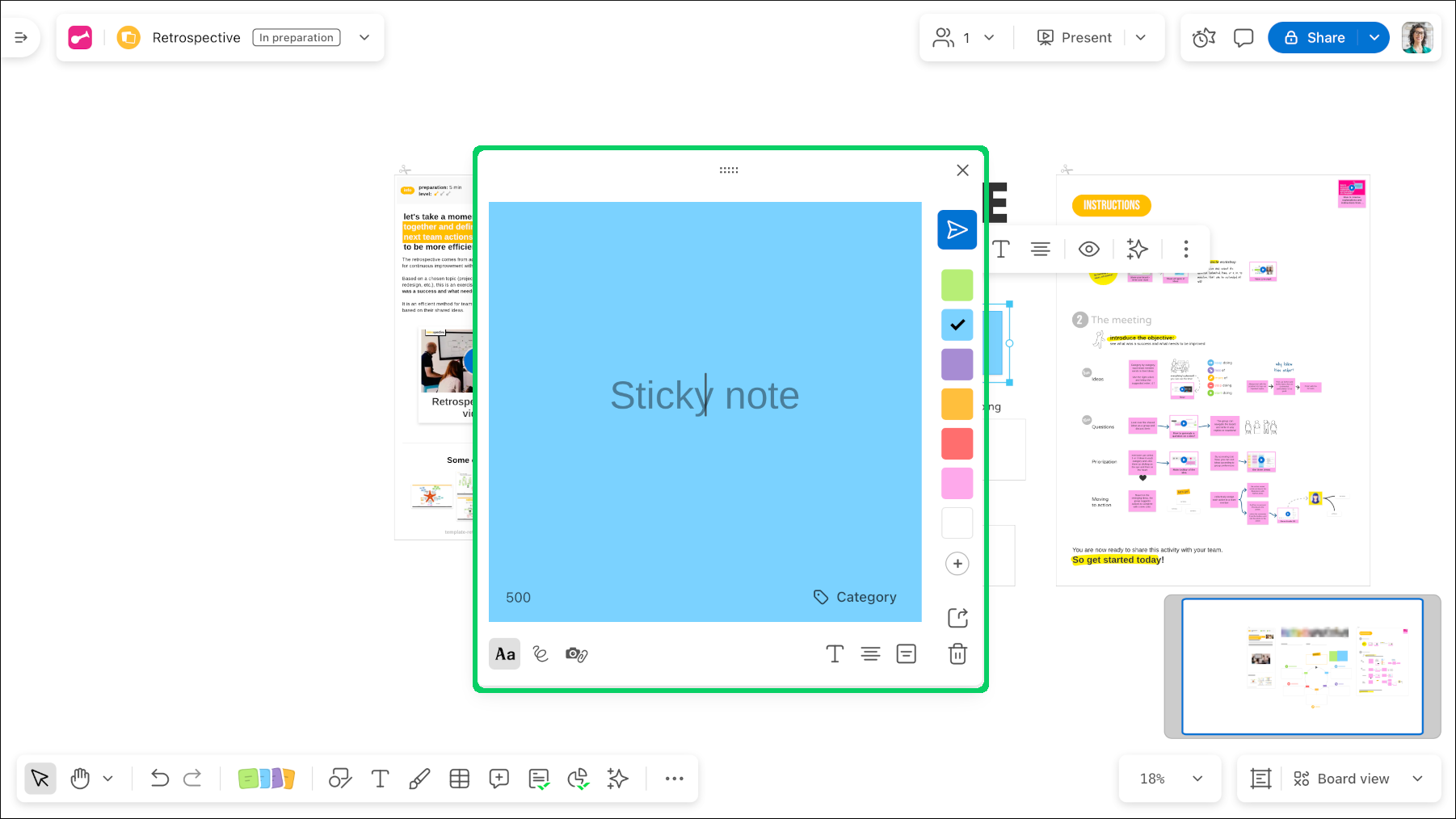Enable freehand drawing mode on the sticky note
The width and height of the screenshot is (1456, 819).
pyautogui.click(x=540, y=654)
